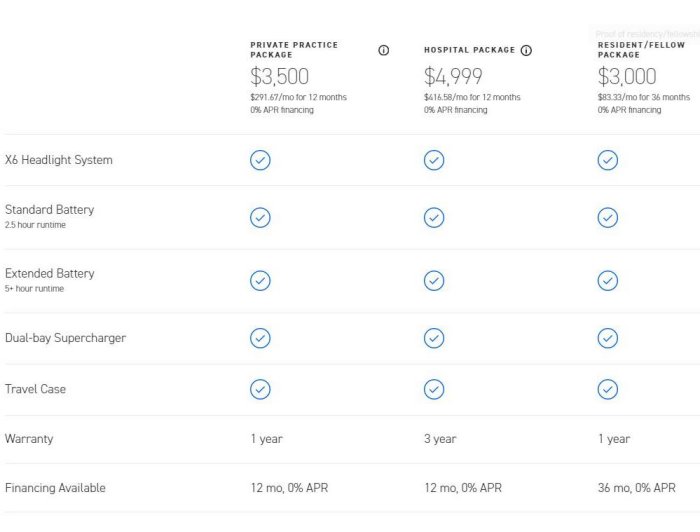Viewport: 700px width, 532px height.
Task: Click Travel Case checkmark under Private Practice
Action: click(x=260, y=389)
